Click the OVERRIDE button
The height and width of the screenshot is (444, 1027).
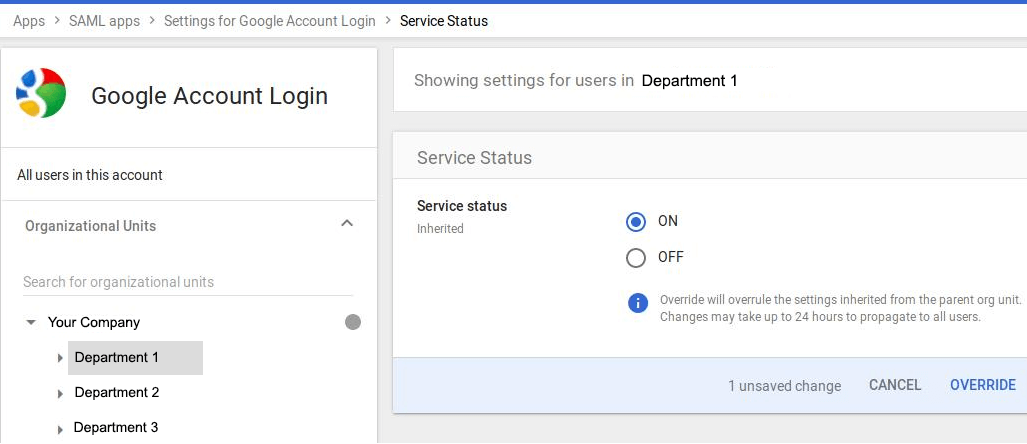[x=982, y=385]
